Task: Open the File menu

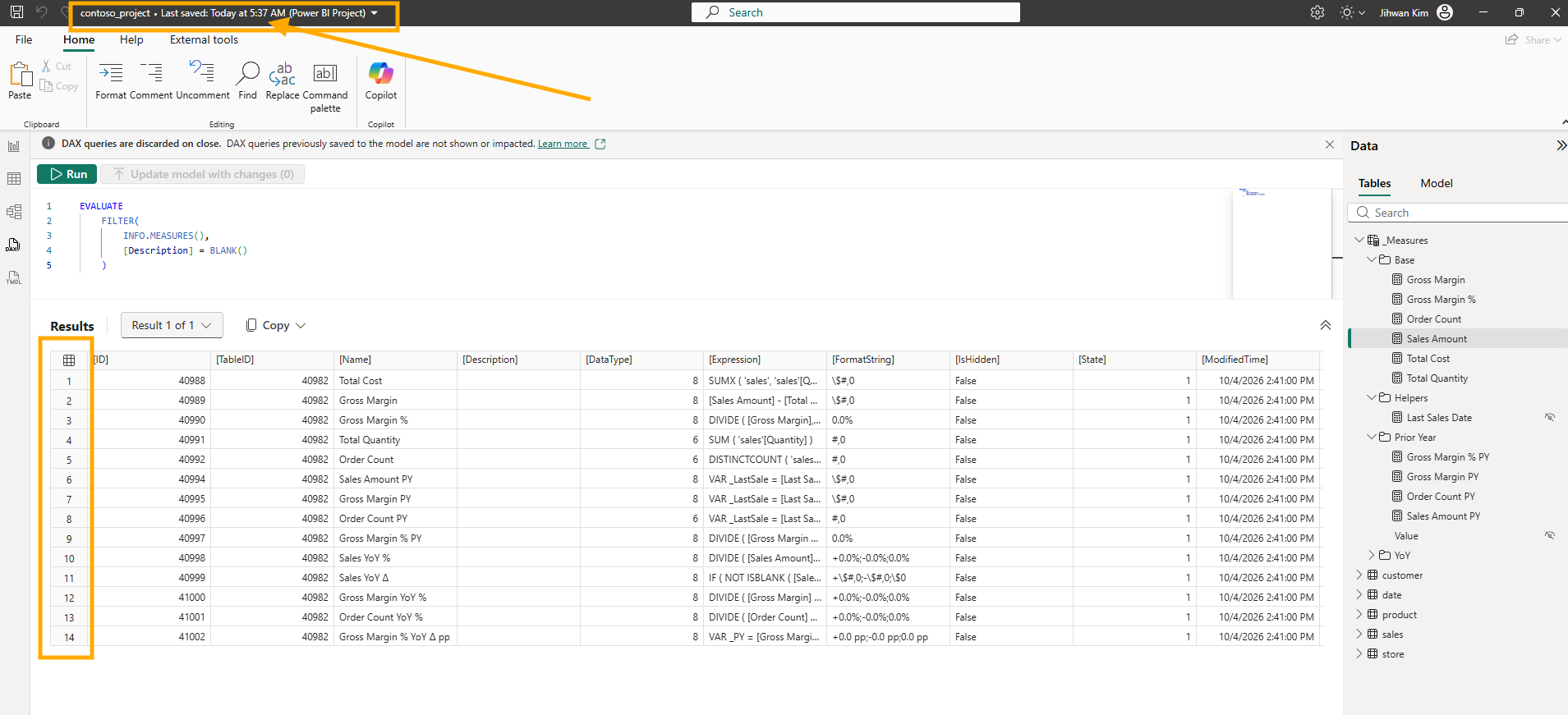Action: [24, 39]
